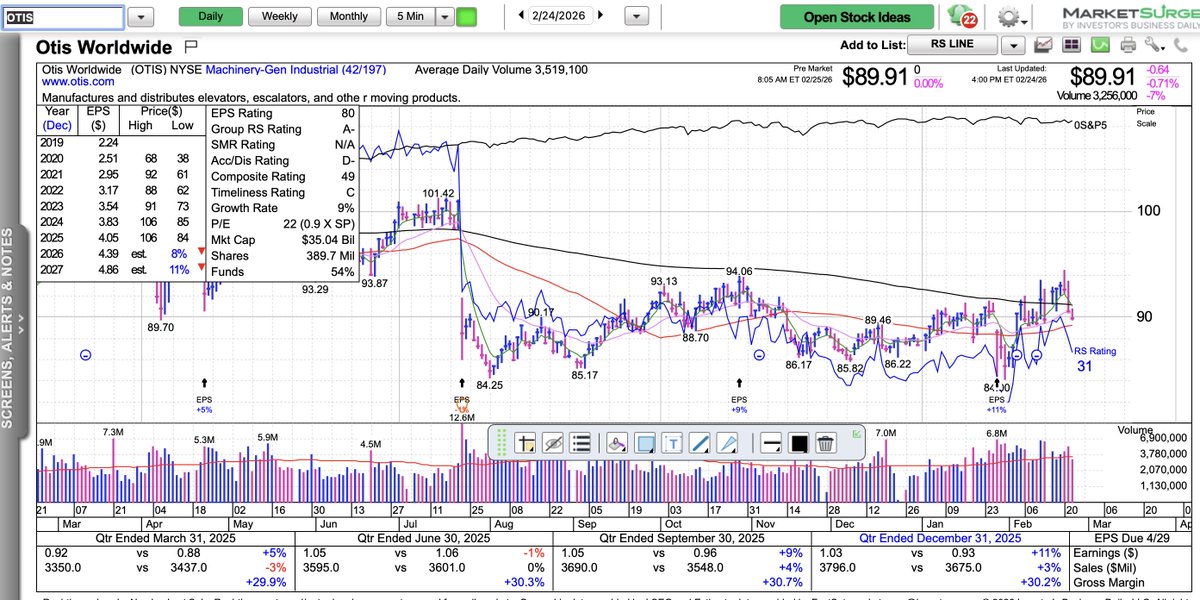Click the RS LINE list button
Image resolution: width=1200 pixels, height=600 pixels.
pos(952,45)
